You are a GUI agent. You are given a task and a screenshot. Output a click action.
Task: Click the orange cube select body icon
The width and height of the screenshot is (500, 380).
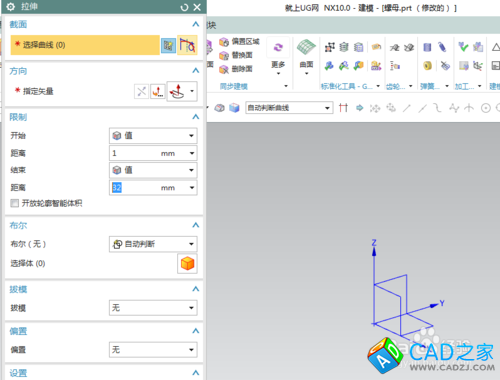click(187, 264)
